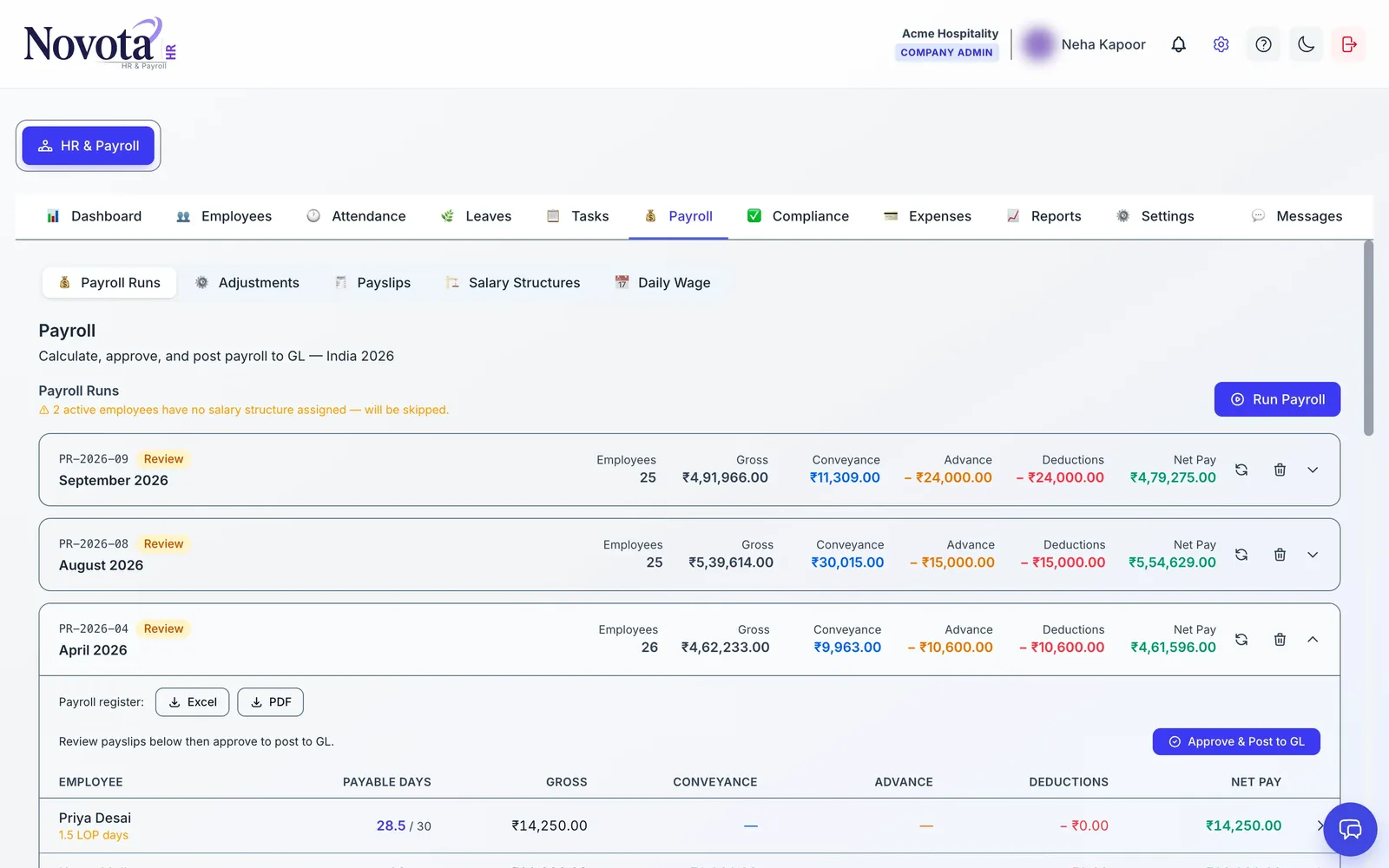Select the Payroll Runs sub-tab
Viewport: 1389px width, 868px height.
tap(109, 283)
